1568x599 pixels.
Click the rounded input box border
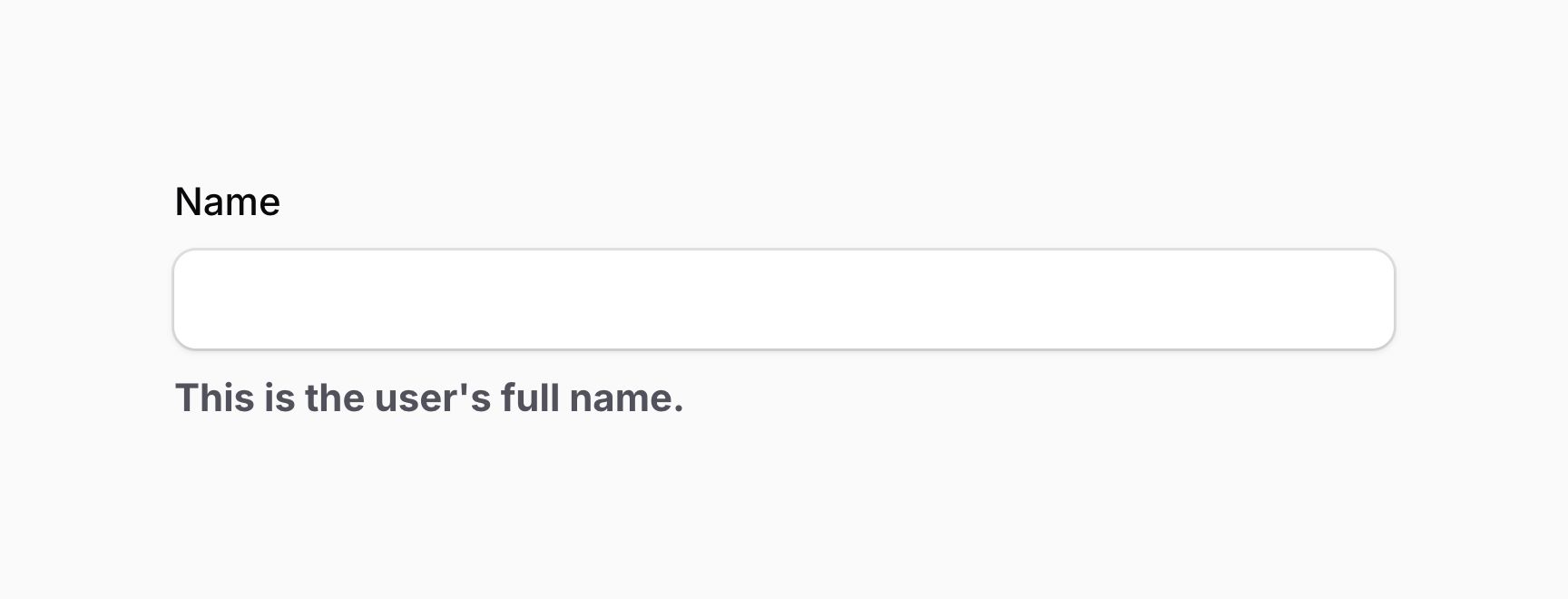(783, 252)
